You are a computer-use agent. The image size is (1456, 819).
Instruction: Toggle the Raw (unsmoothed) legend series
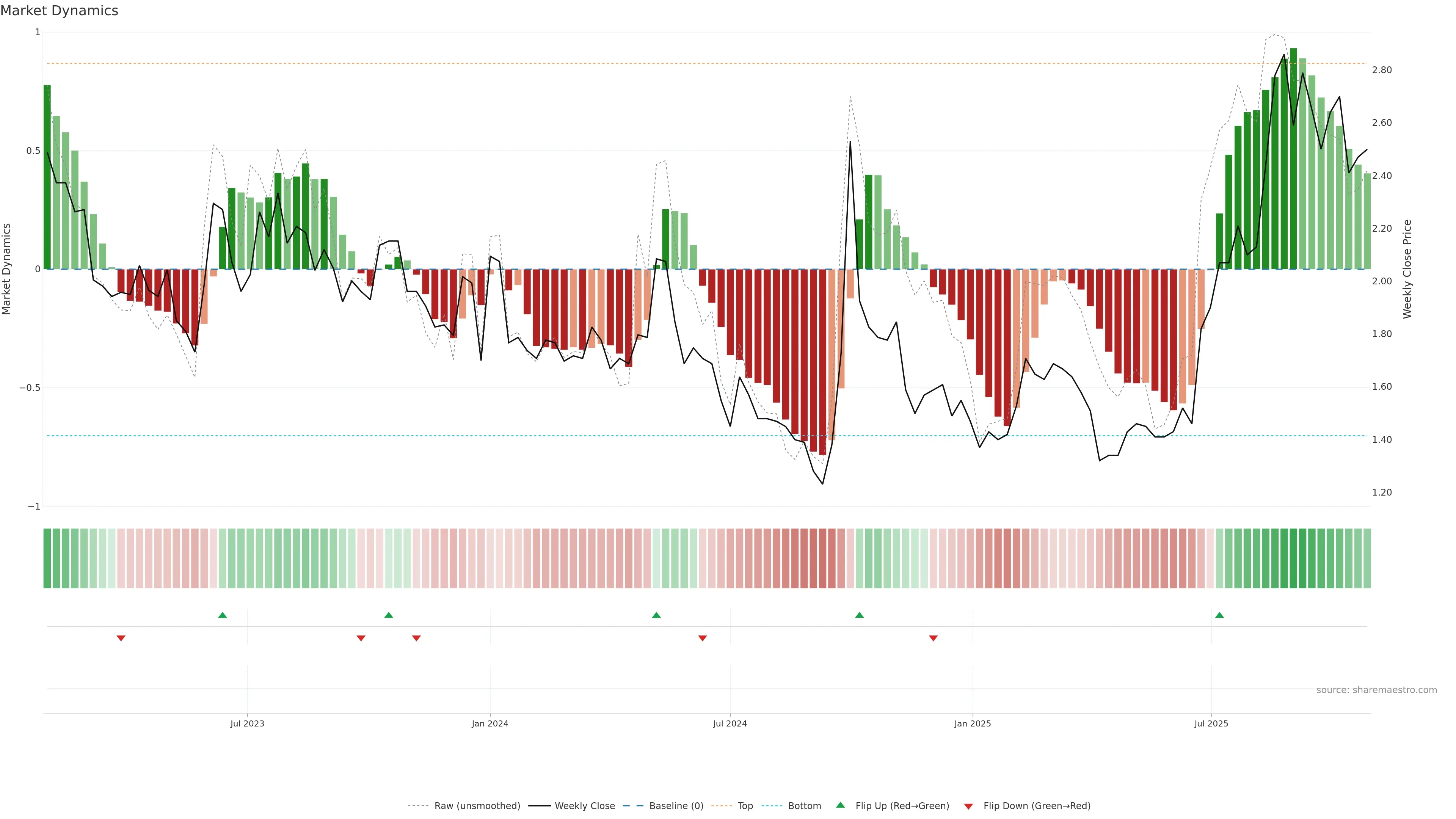point(477,806)
